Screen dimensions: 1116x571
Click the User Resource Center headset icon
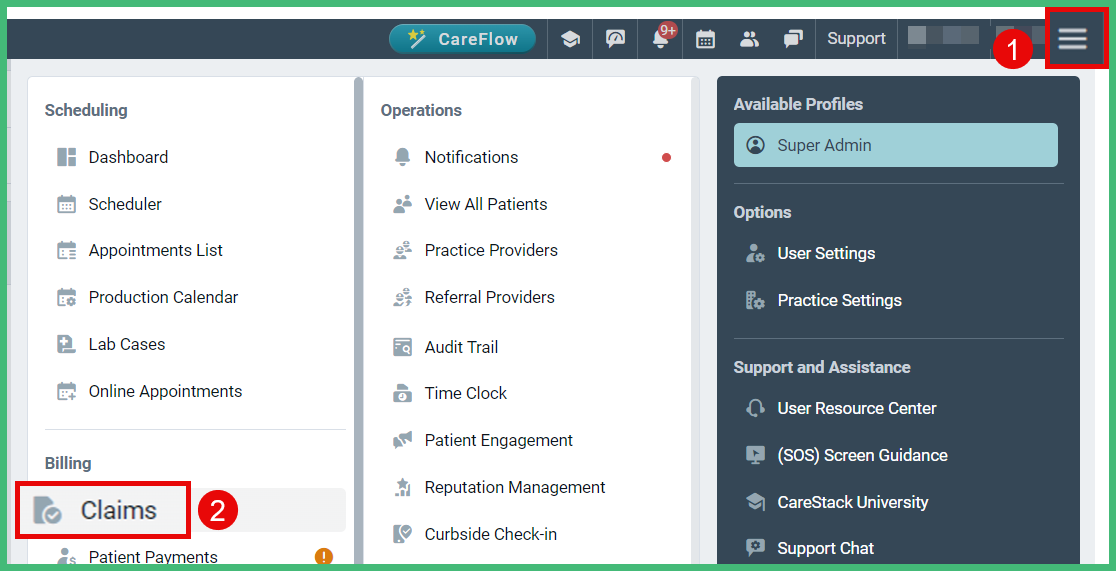point(755,409)
